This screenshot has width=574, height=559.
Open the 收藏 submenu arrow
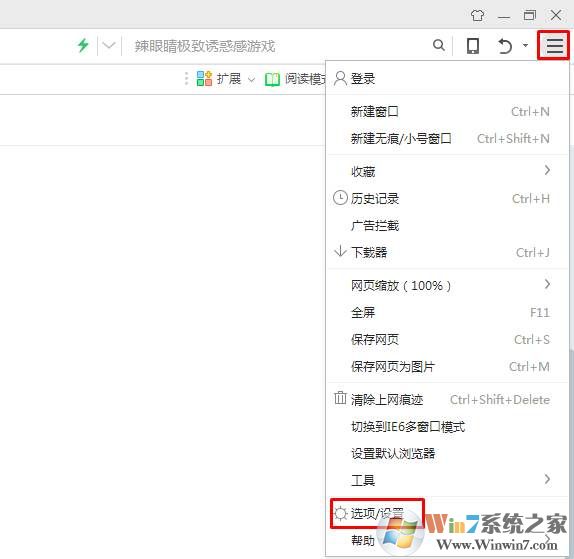click(547, 170)
